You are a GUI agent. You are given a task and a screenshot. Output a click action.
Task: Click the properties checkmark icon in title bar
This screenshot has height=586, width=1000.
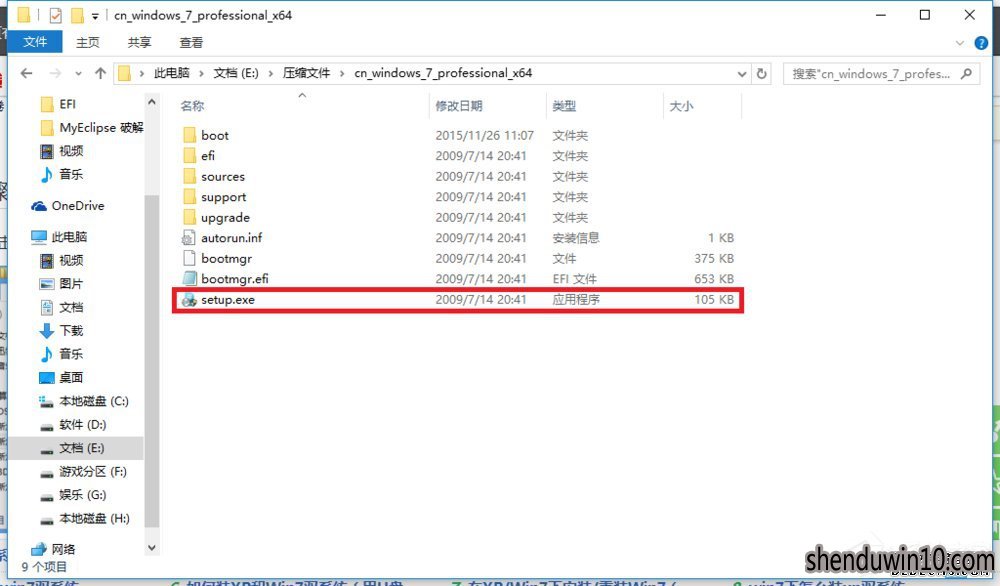click(x=55, y=15)
